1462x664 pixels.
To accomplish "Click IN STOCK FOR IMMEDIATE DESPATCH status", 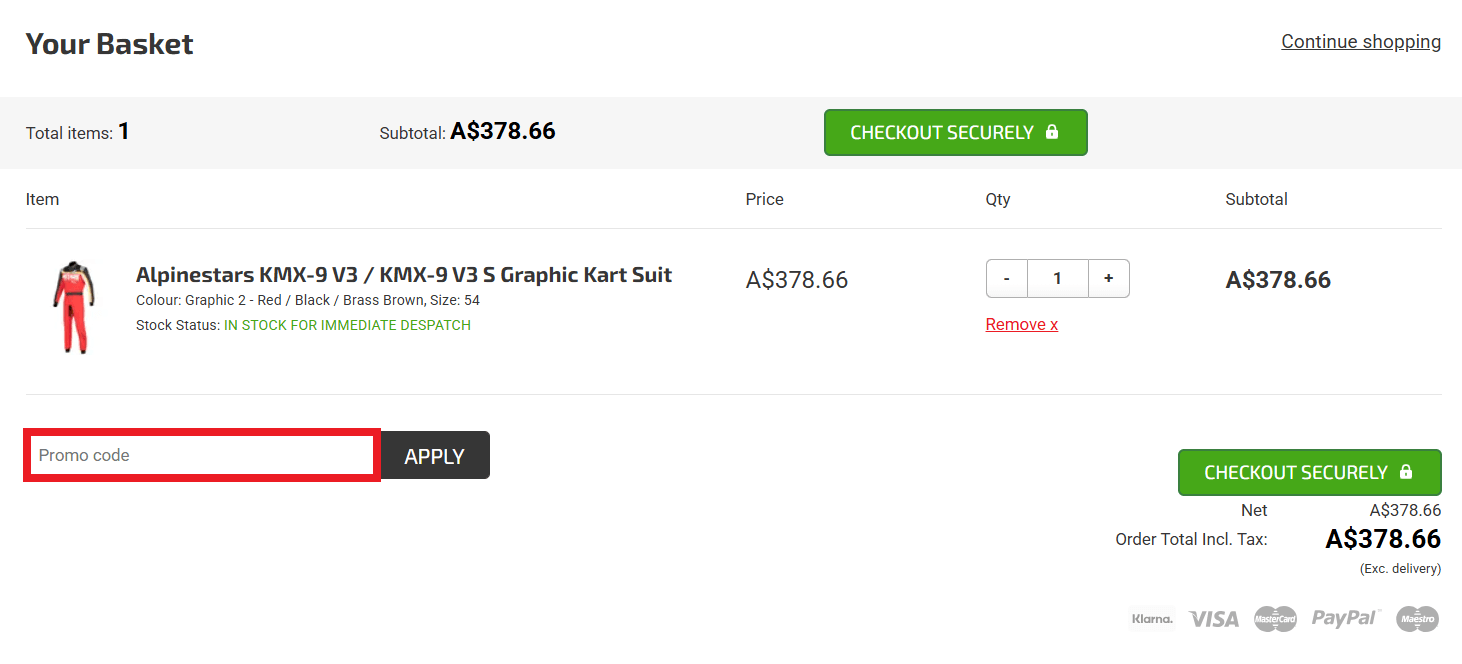I will (x=347, y=325).
